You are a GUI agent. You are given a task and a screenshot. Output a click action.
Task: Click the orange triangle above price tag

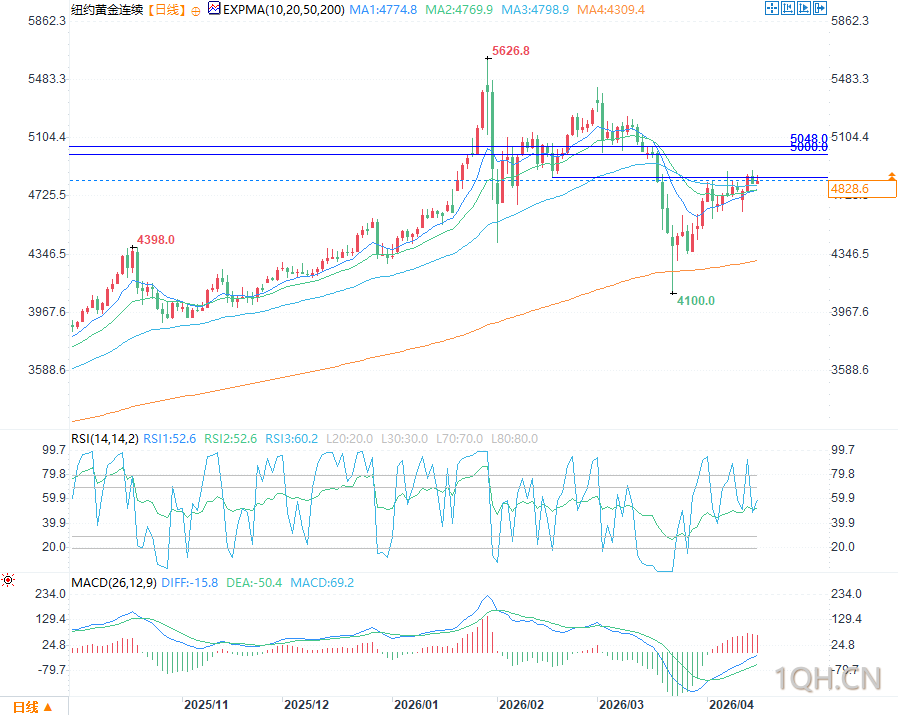pos(892,175)
